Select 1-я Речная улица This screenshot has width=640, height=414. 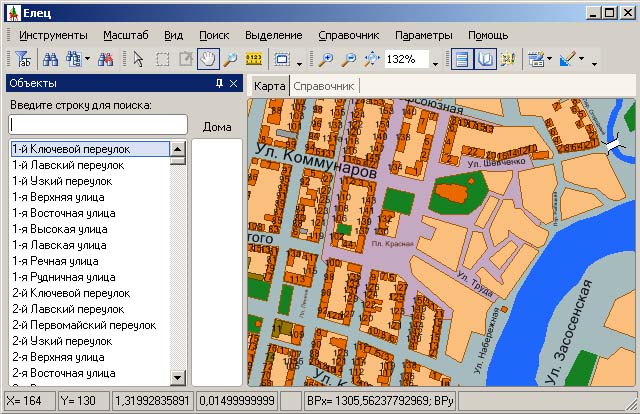tap(90, 261)
